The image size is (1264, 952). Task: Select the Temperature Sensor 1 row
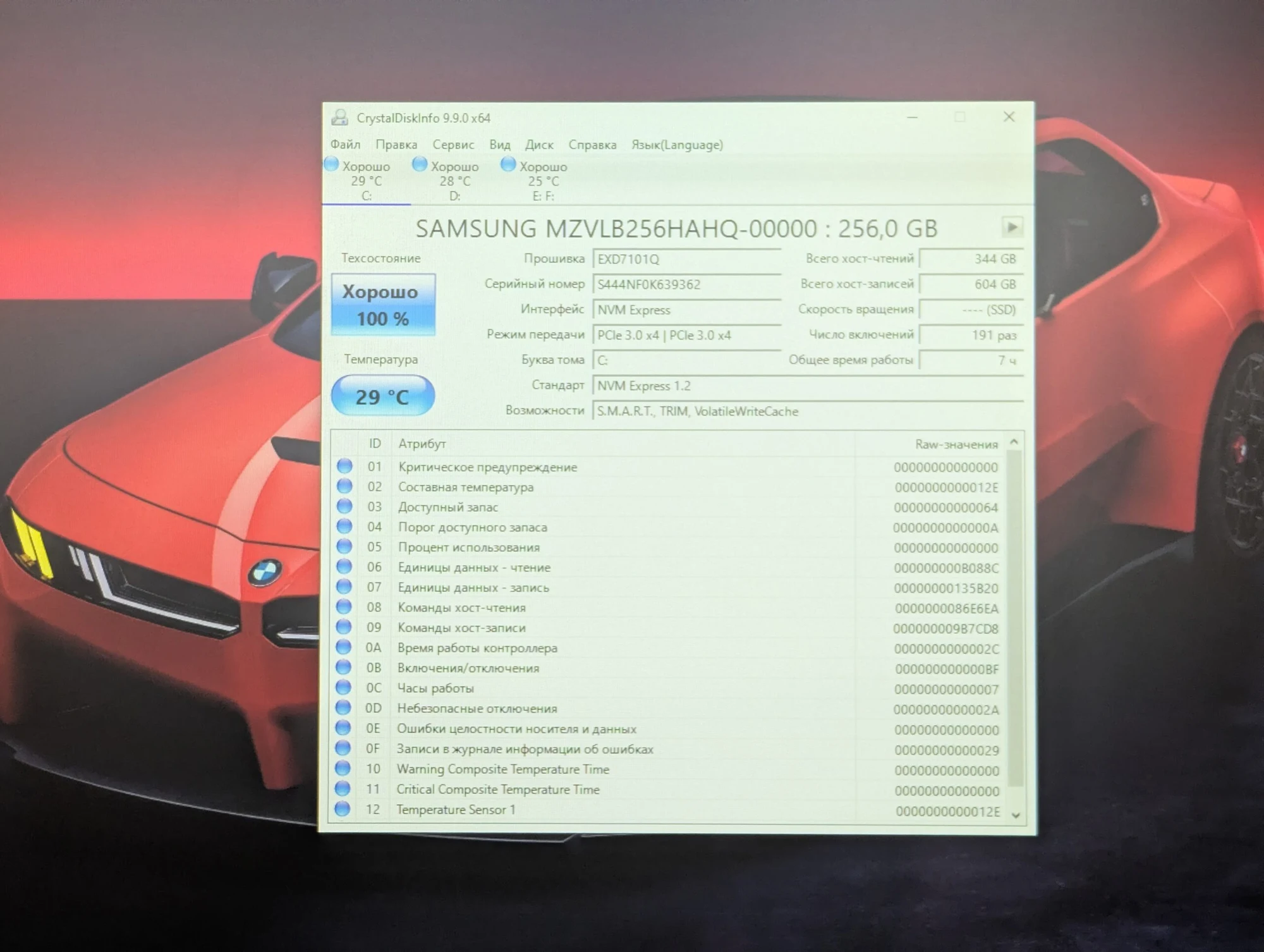pyautogui.click(x=667, y=810)
